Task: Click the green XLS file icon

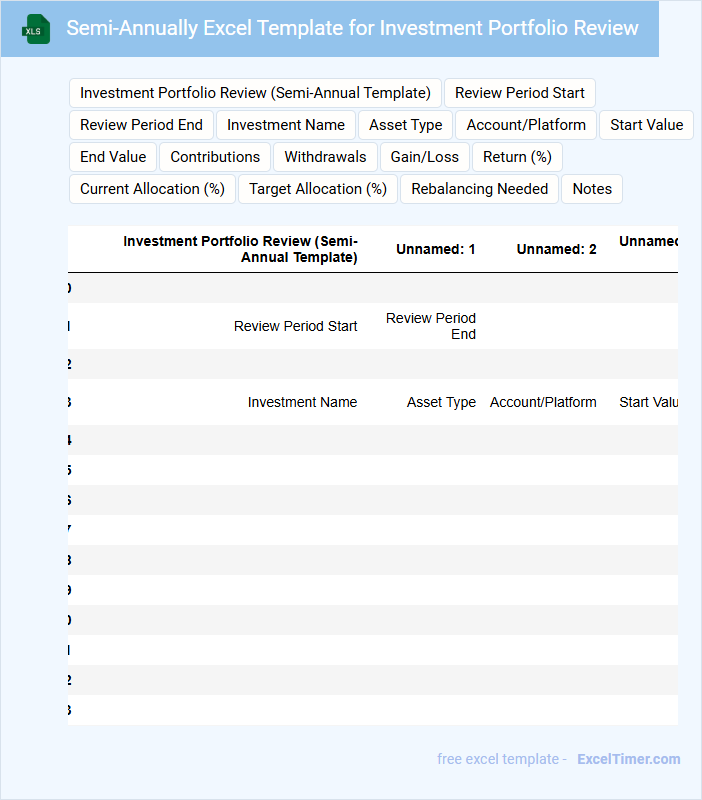Action: 36,29
